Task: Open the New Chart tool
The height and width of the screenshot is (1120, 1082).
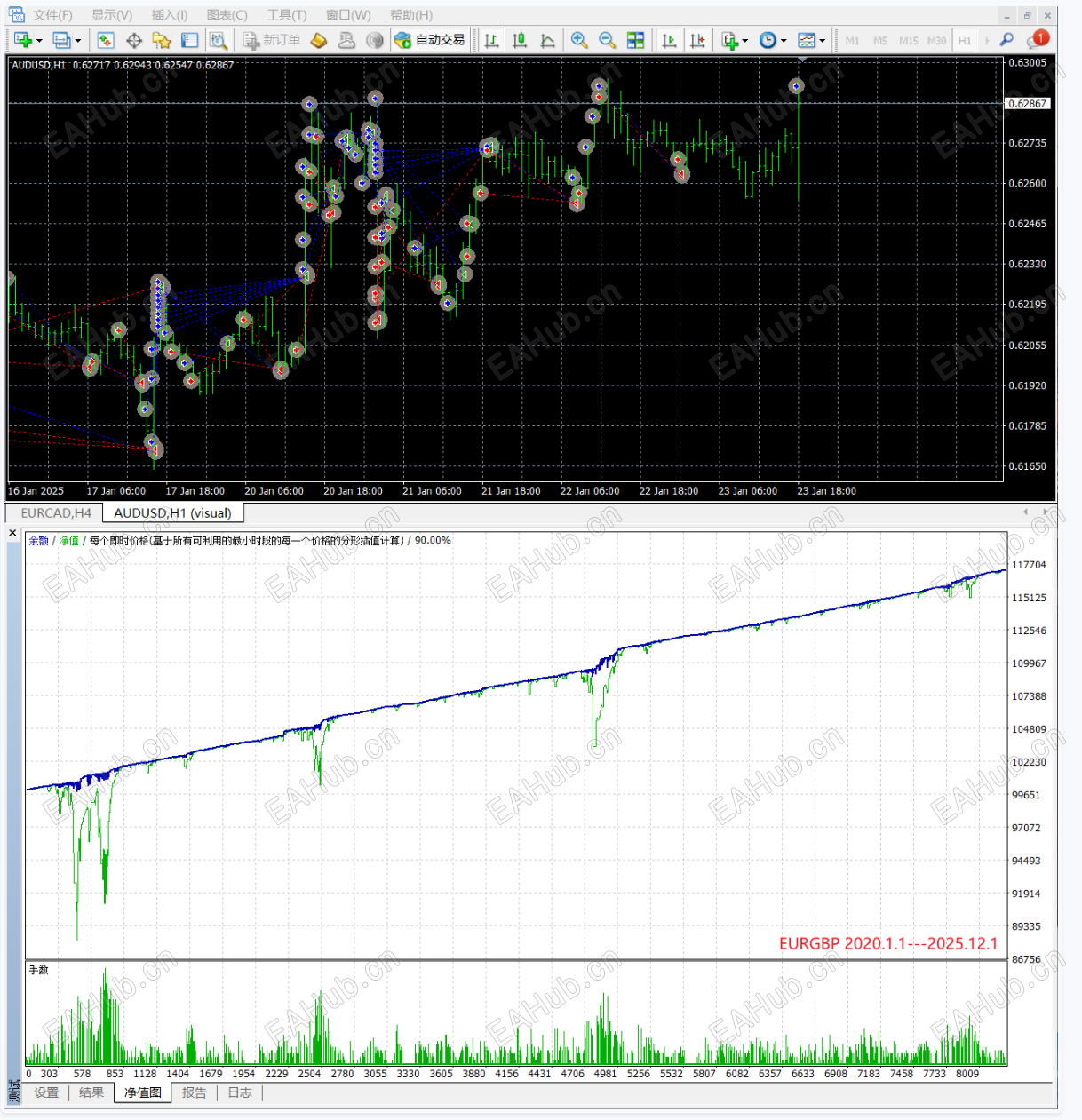Action: coord(22,40)
